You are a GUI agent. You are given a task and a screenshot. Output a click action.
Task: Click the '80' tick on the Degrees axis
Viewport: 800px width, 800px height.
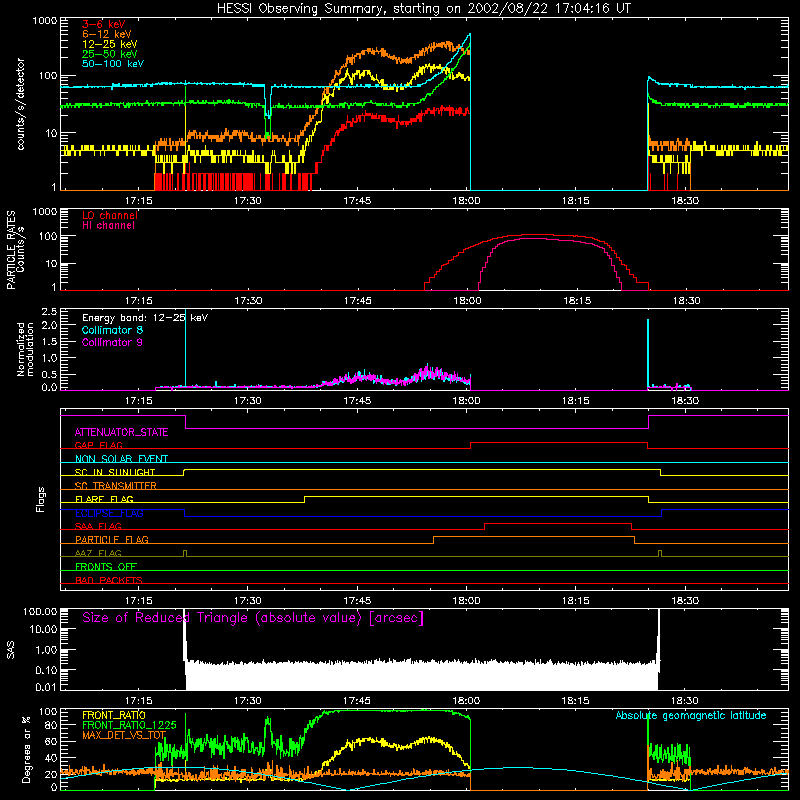[x=52, y=725]
